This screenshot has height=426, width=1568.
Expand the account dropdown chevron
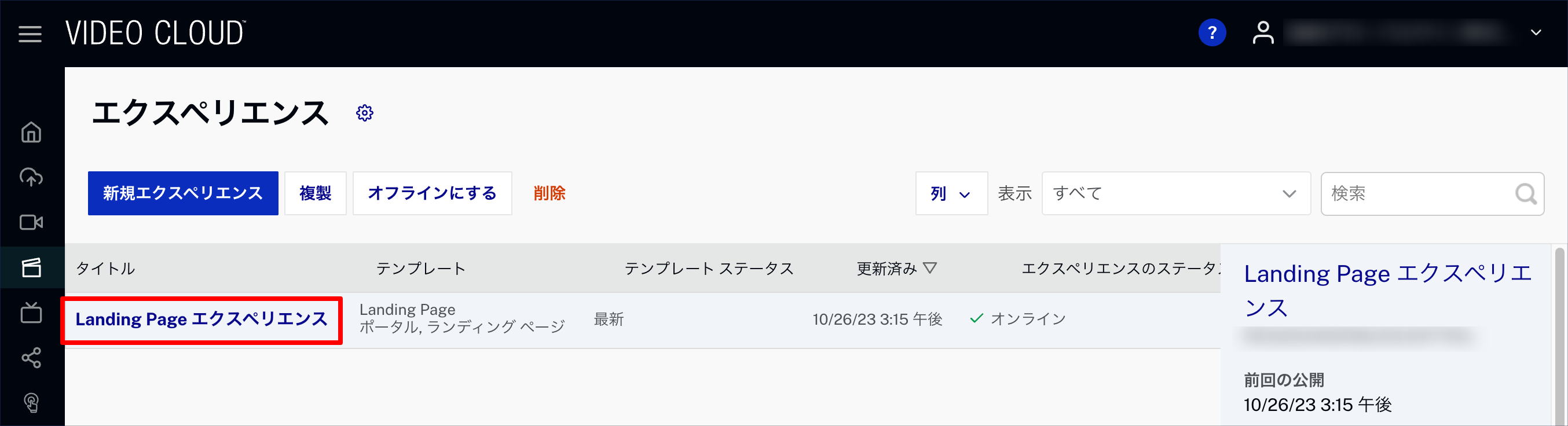1536,32
